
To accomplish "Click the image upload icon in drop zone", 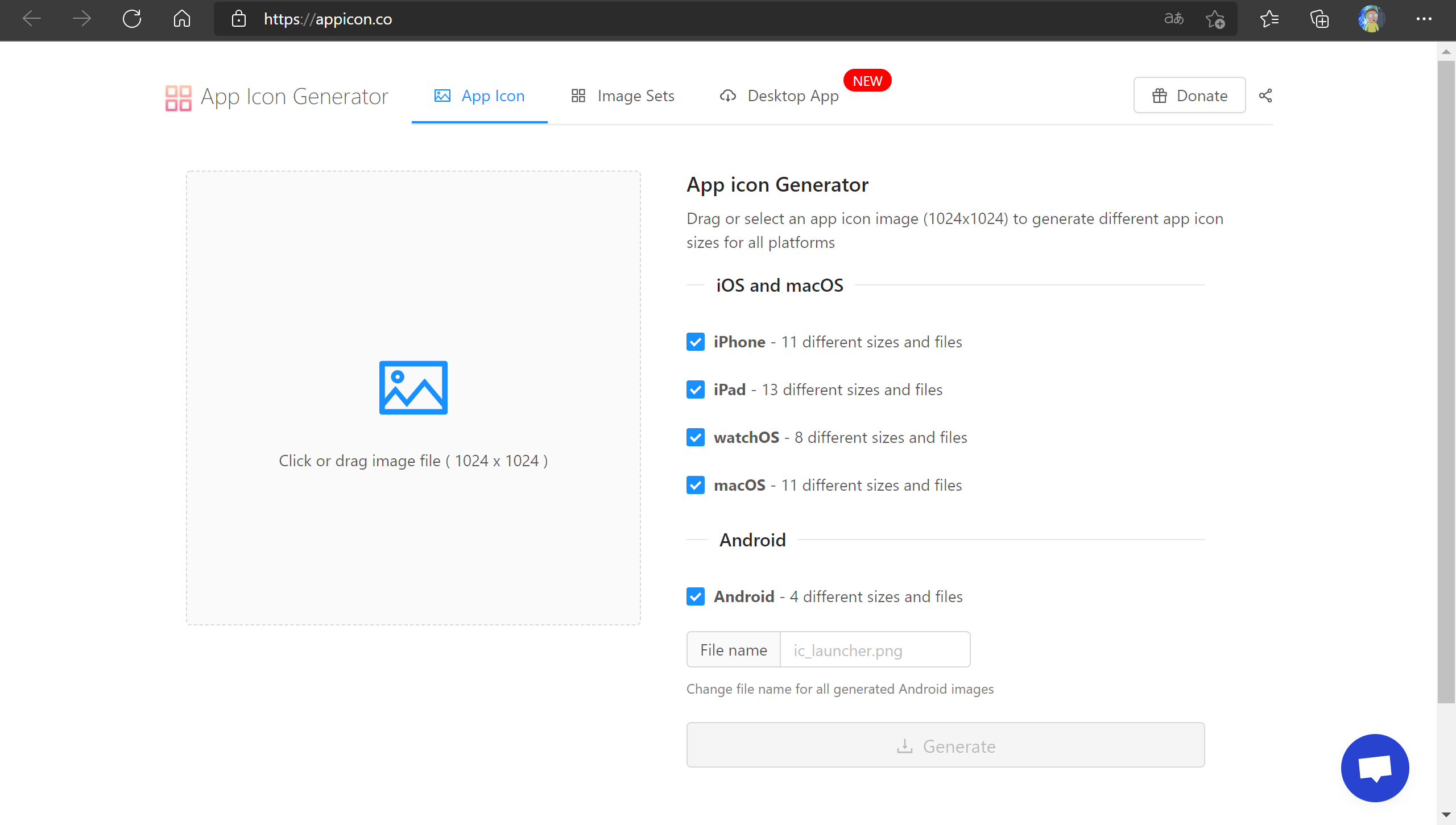I will [413, 388].
